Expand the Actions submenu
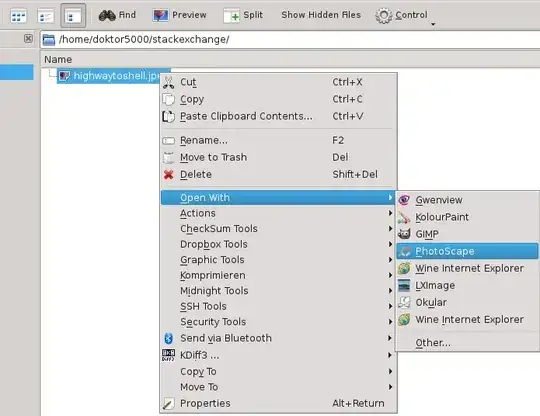This screenshot has height=416, width=540. (278, 213)
